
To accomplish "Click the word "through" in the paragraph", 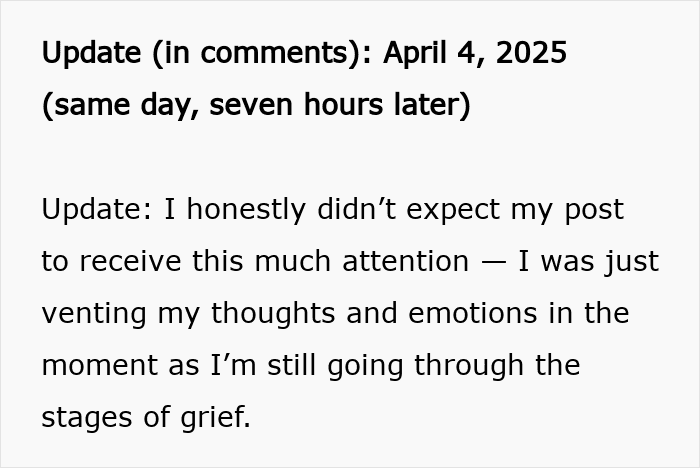I will coord(474,365).
